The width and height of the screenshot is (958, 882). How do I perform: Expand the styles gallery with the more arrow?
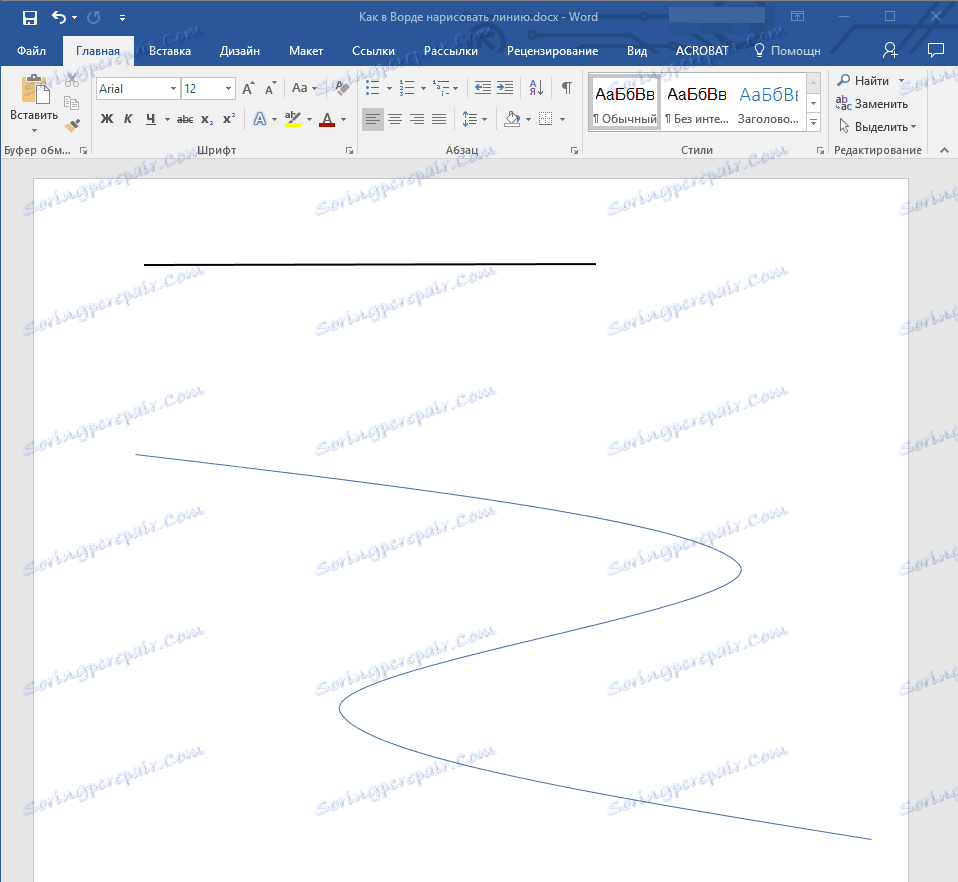pos(814,122)
